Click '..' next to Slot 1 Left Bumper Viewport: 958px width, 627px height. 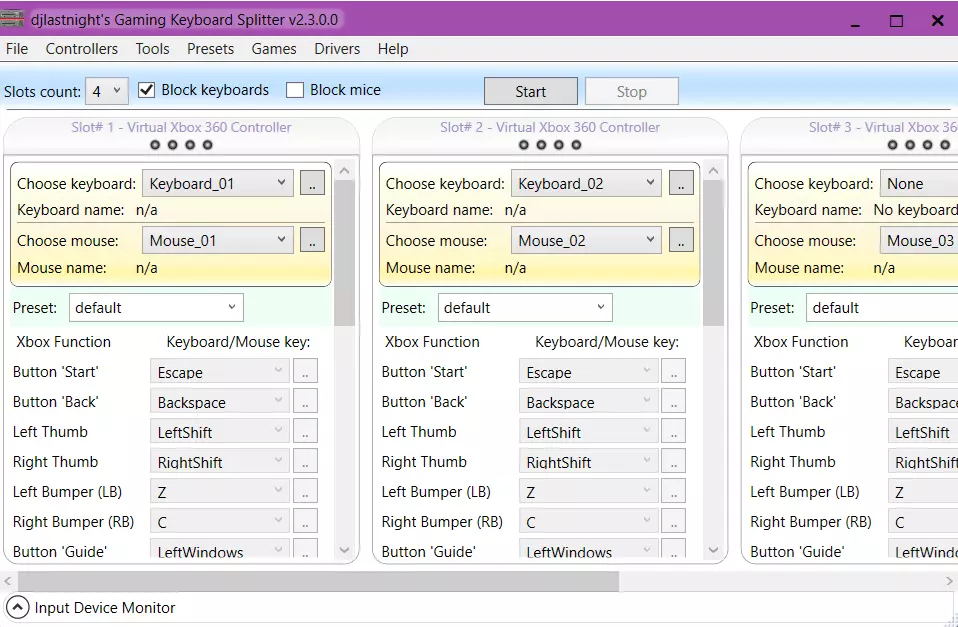pyautogui.click(x=305, y=491)
